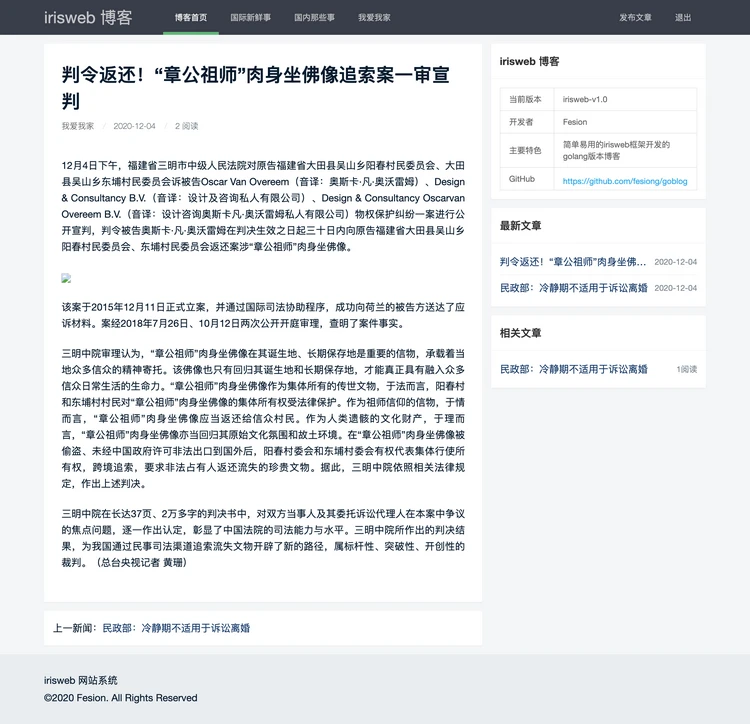Image resolution: width=750 pixels, height=724 pixels.
Task: Click the 2020-12-04 date under the article title
Action: point(134,126)
